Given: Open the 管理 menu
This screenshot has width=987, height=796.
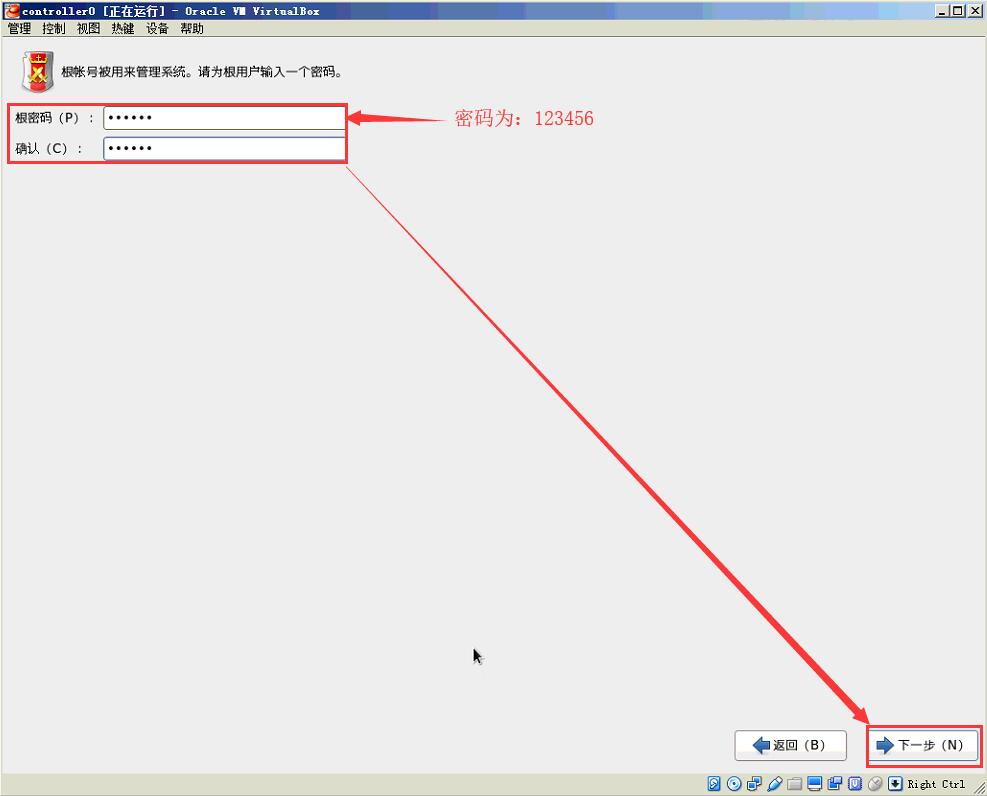Looking at the screenshot, I should 20,28.
